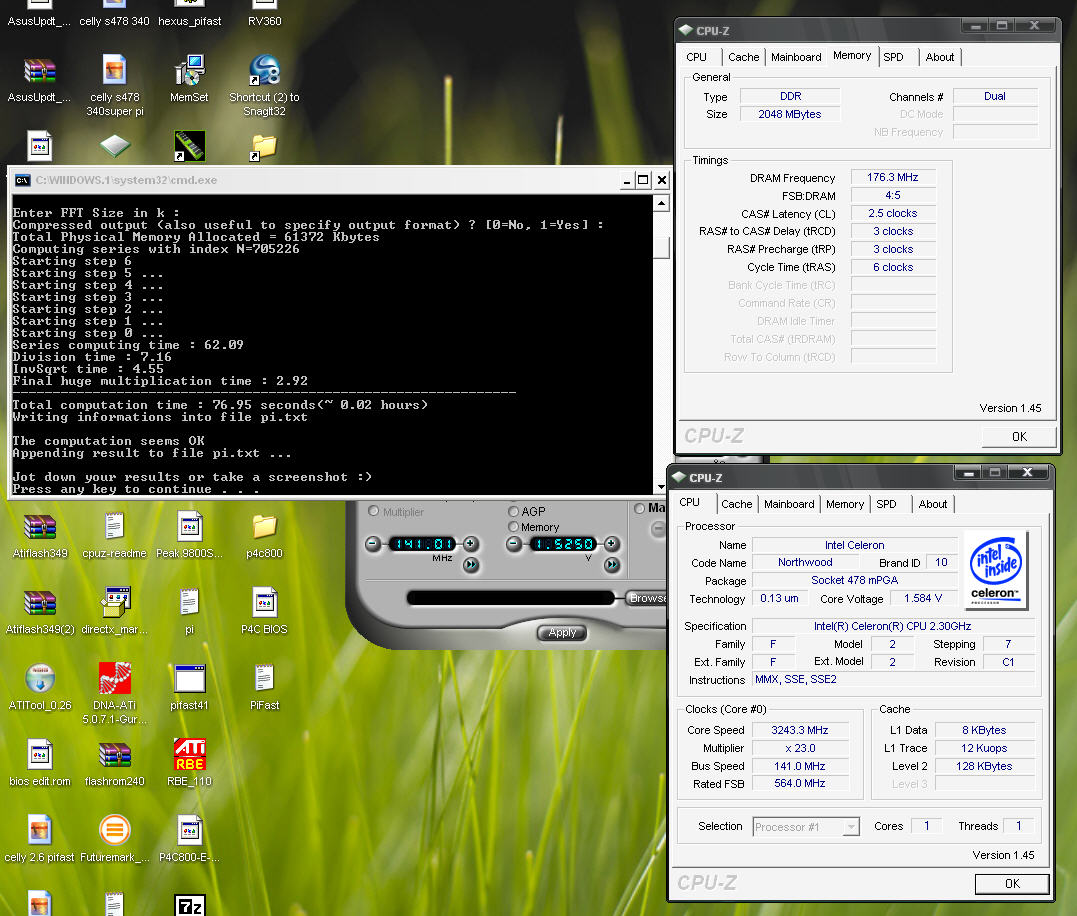1077x916 pixels.
Task: Open the cmd.exe title bar system icon
Action: 23,180
